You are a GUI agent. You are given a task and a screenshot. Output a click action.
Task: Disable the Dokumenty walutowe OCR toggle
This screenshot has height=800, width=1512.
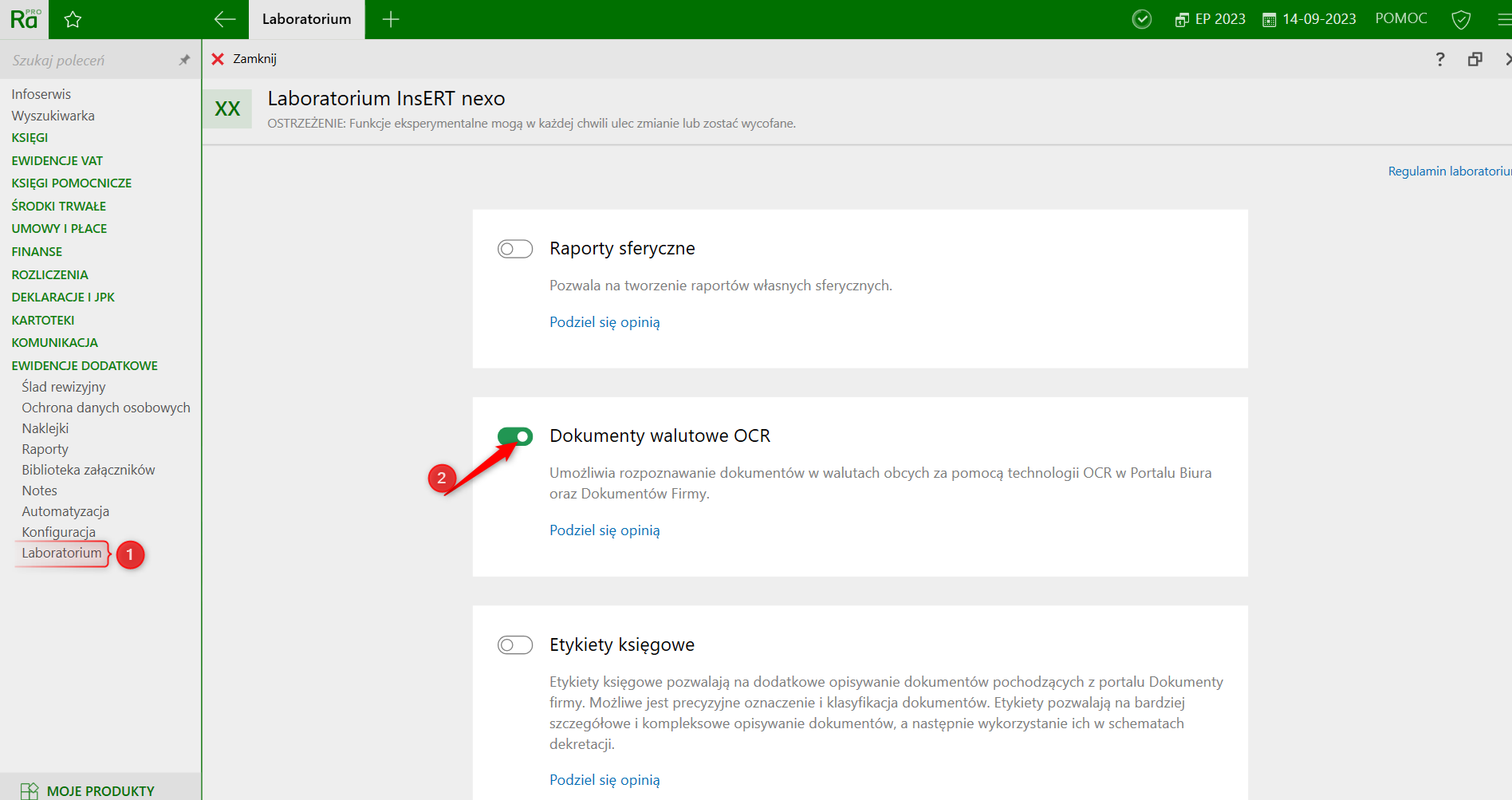coord(515,436)
